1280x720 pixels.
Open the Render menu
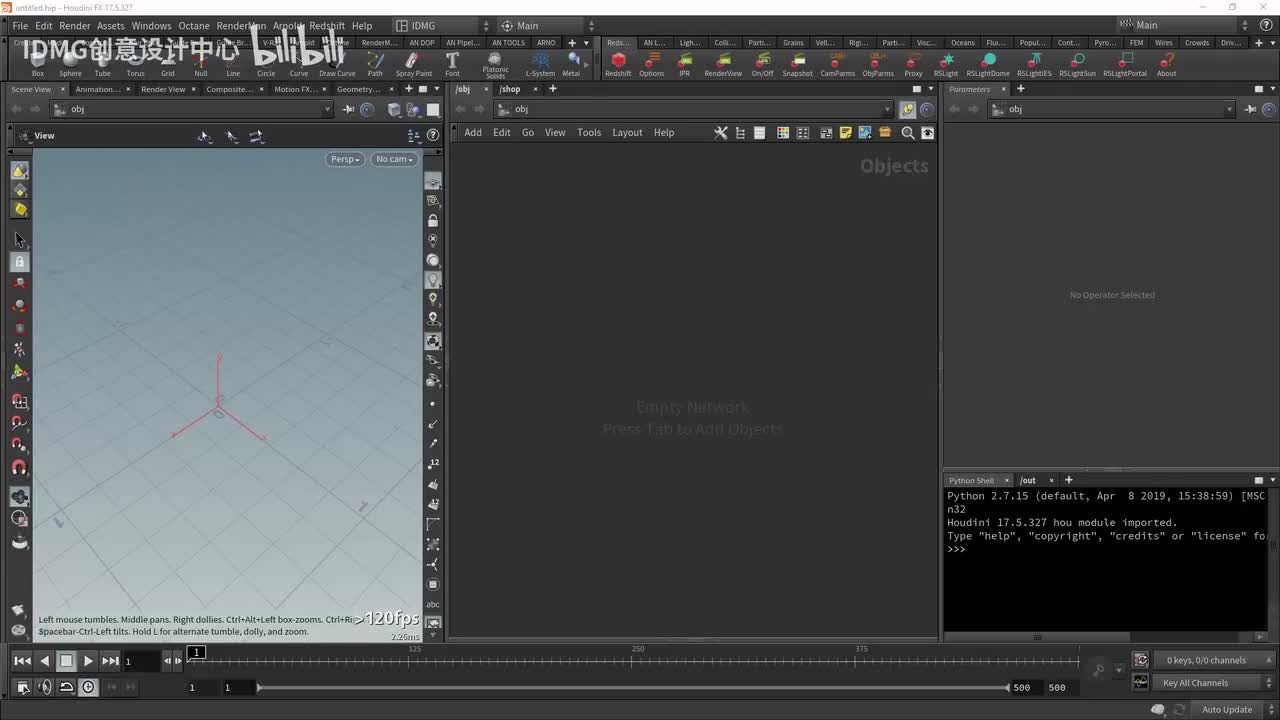tap(75, 26)
